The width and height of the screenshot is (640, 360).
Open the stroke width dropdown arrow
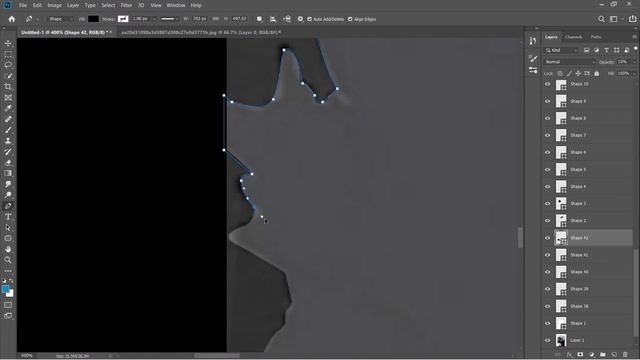(x=154, y=19)
